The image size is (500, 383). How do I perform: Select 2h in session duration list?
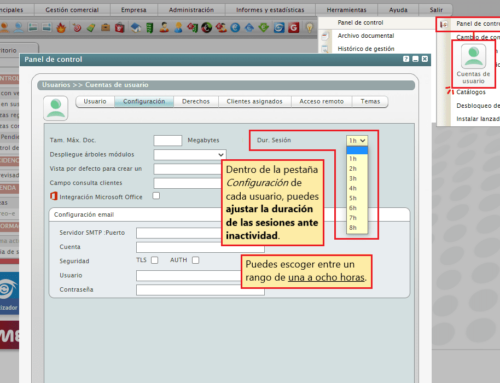coord(357,169)
